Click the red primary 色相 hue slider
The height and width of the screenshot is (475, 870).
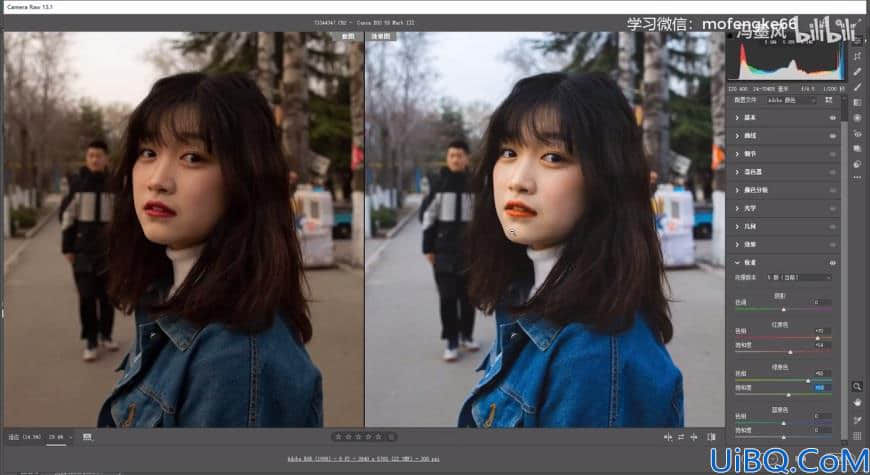[x=783, y=337]
